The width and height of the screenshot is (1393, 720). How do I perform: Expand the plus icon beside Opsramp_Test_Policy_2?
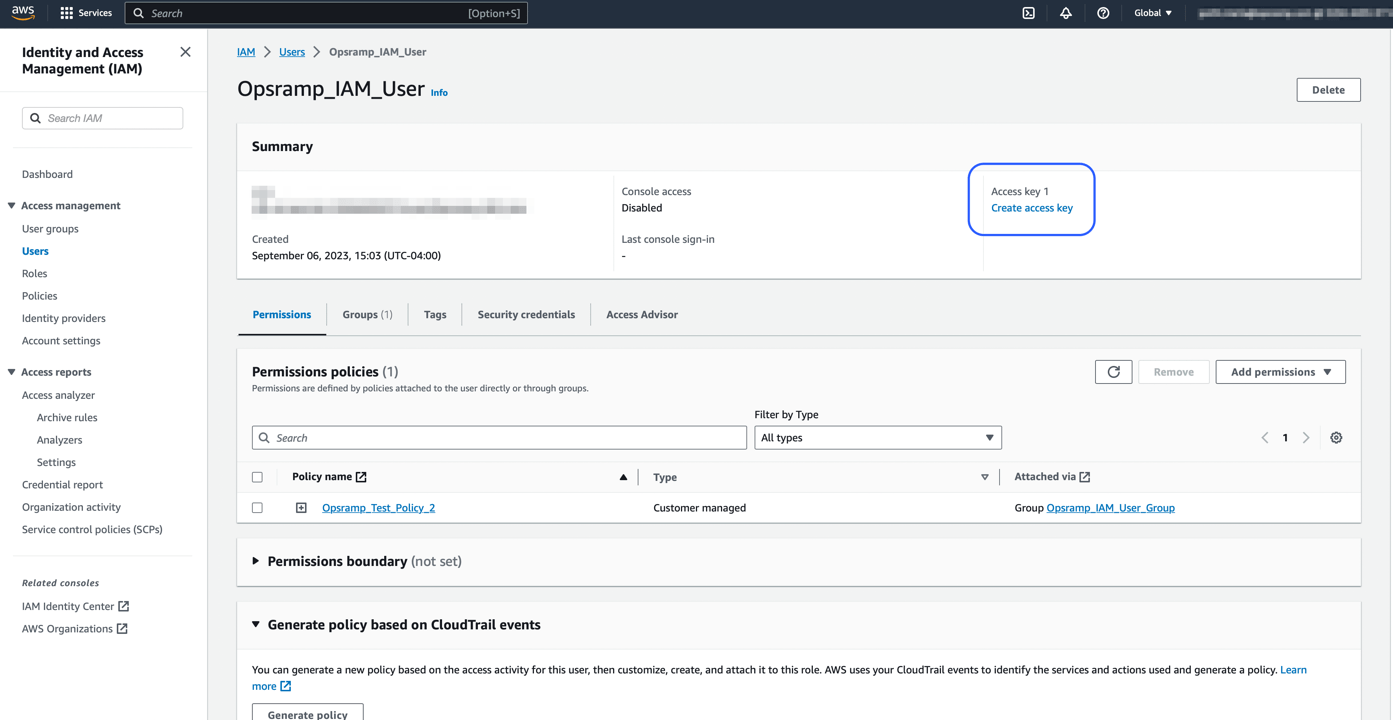click(x=300, y=507)
